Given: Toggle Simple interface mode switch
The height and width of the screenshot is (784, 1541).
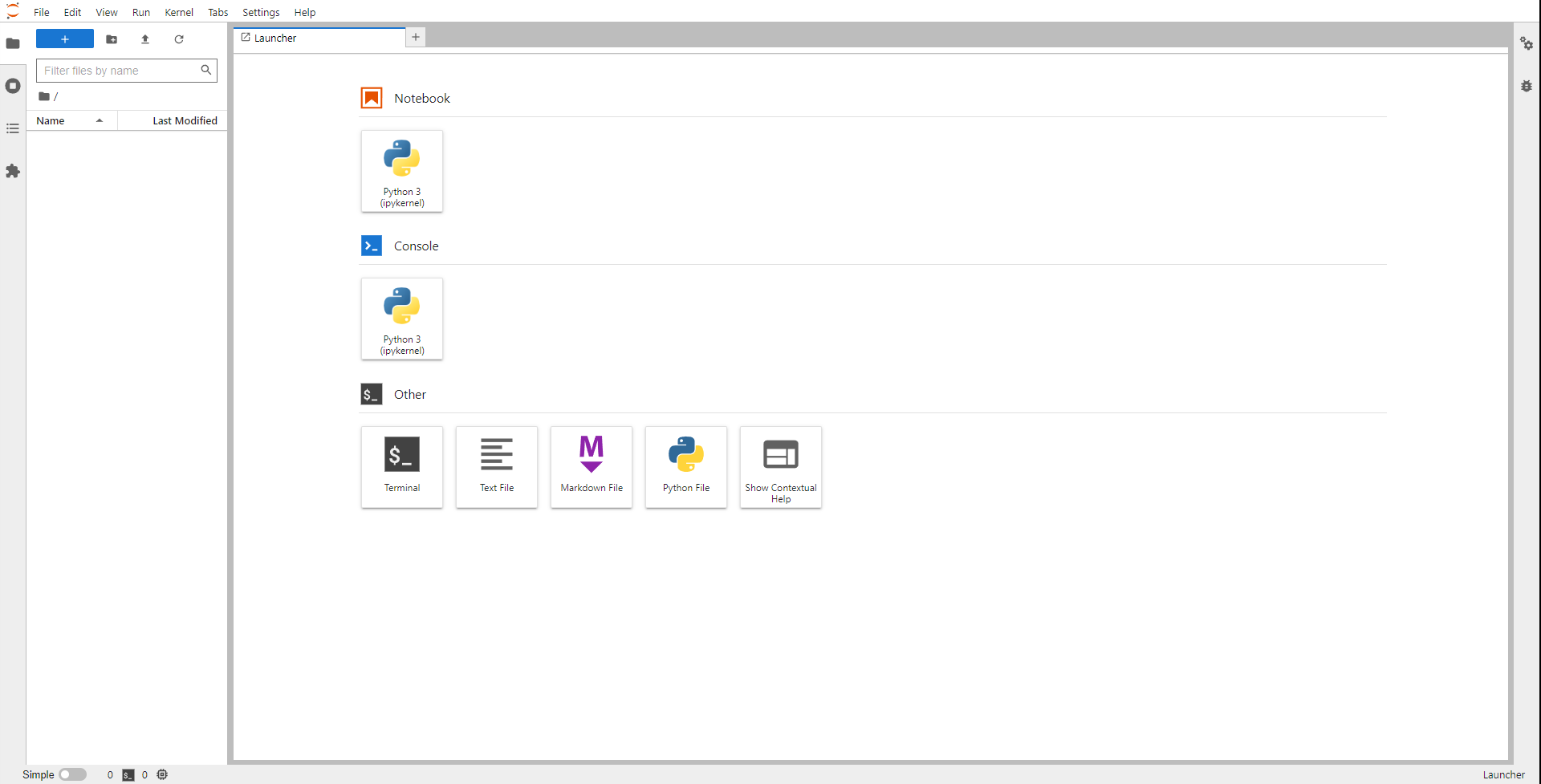Looking at the screenshot, I should pos(72,774).
